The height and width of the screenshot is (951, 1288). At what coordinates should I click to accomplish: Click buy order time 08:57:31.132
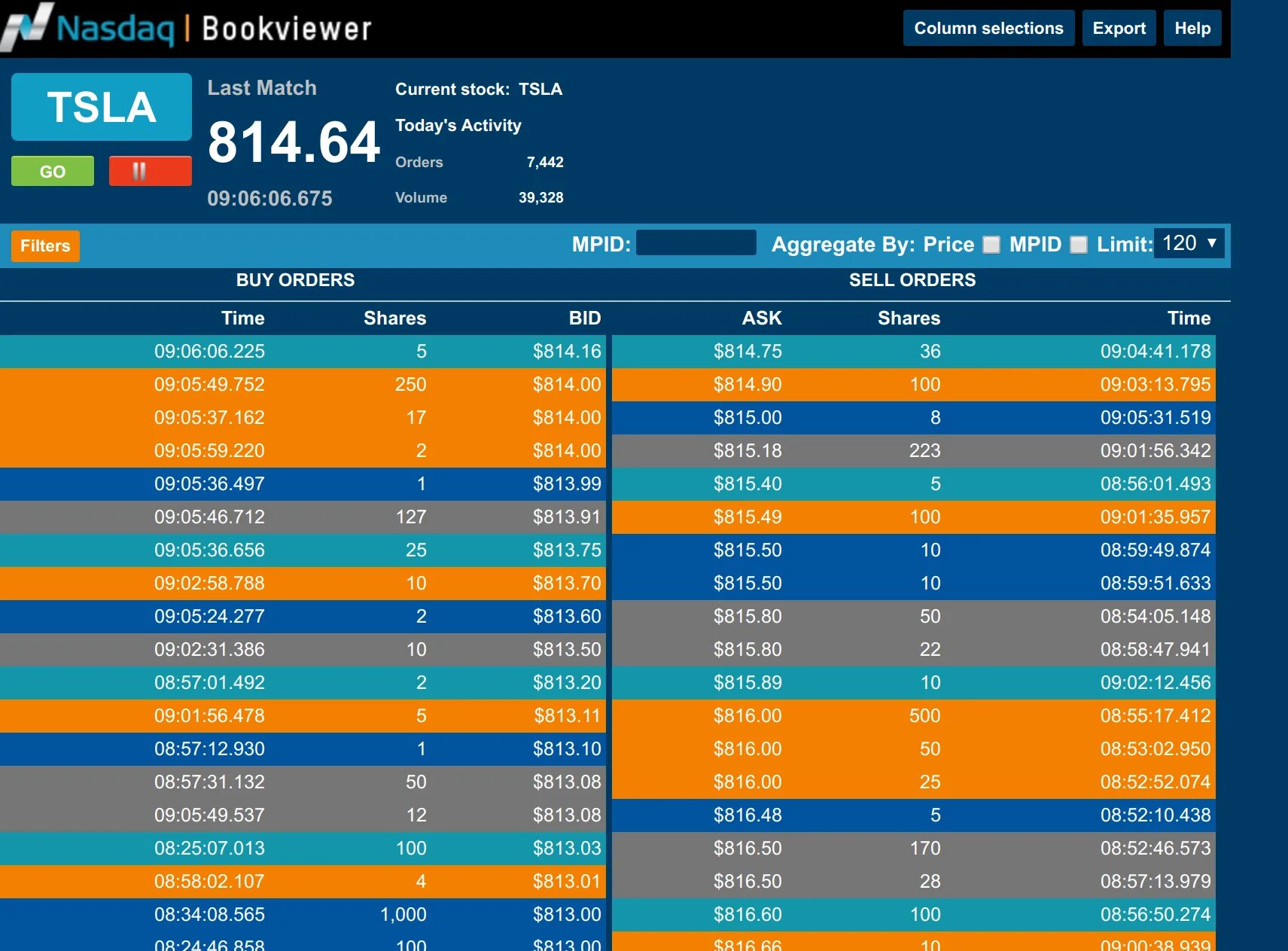tap(209, 782)
